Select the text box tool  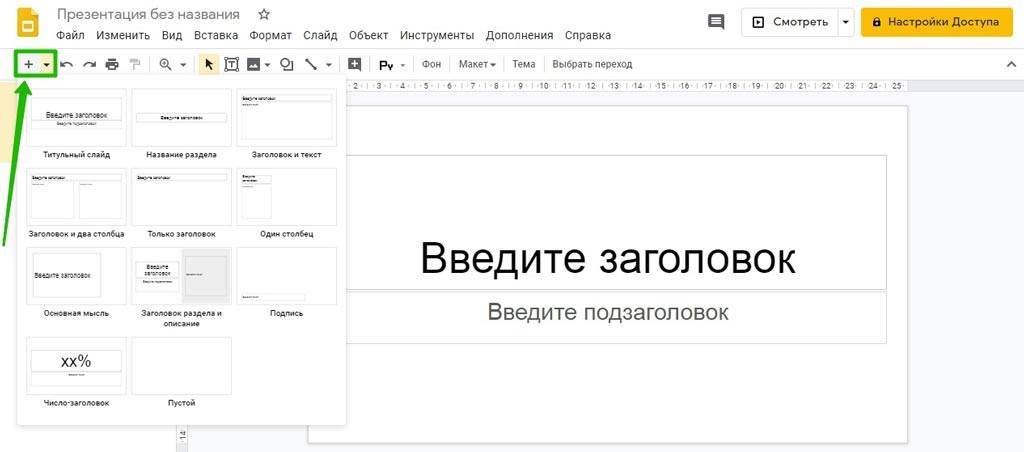point(232,64)
